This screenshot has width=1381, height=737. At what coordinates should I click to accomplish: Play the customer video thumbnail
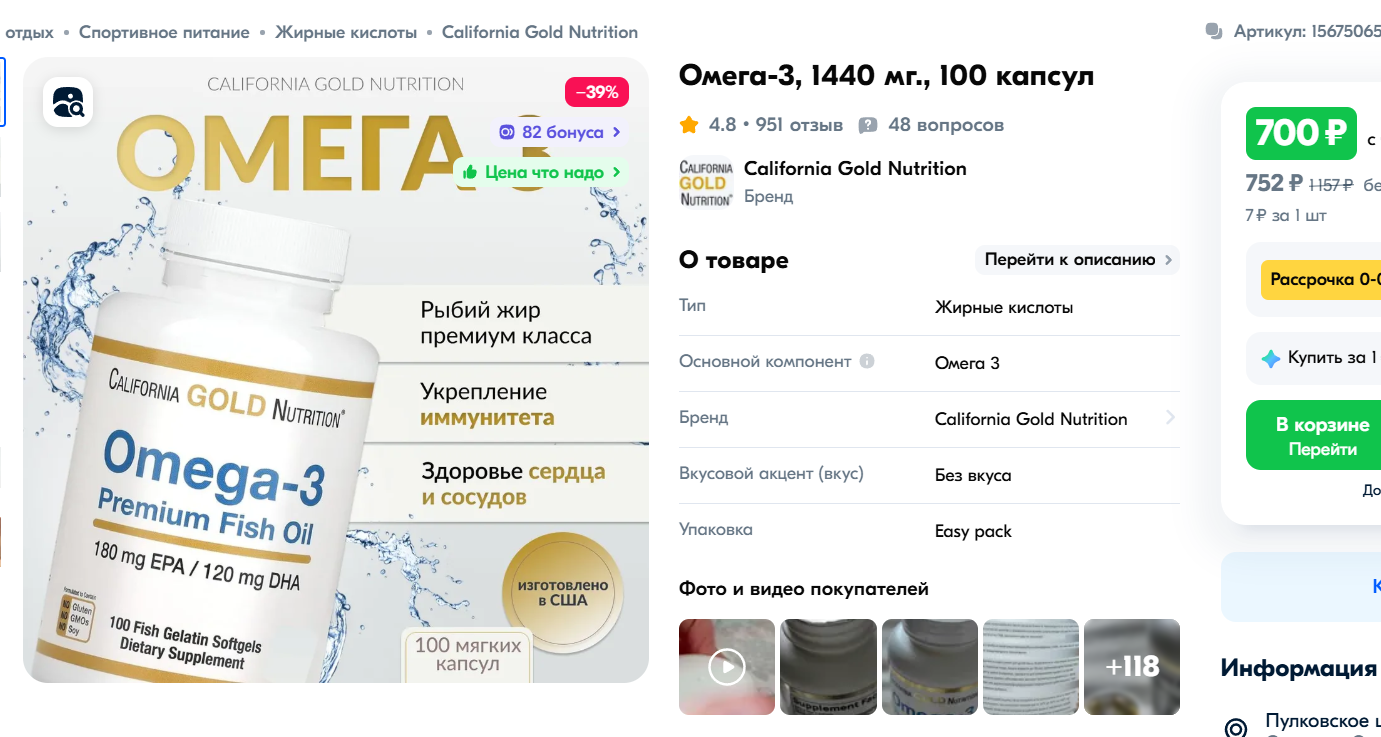727,667
